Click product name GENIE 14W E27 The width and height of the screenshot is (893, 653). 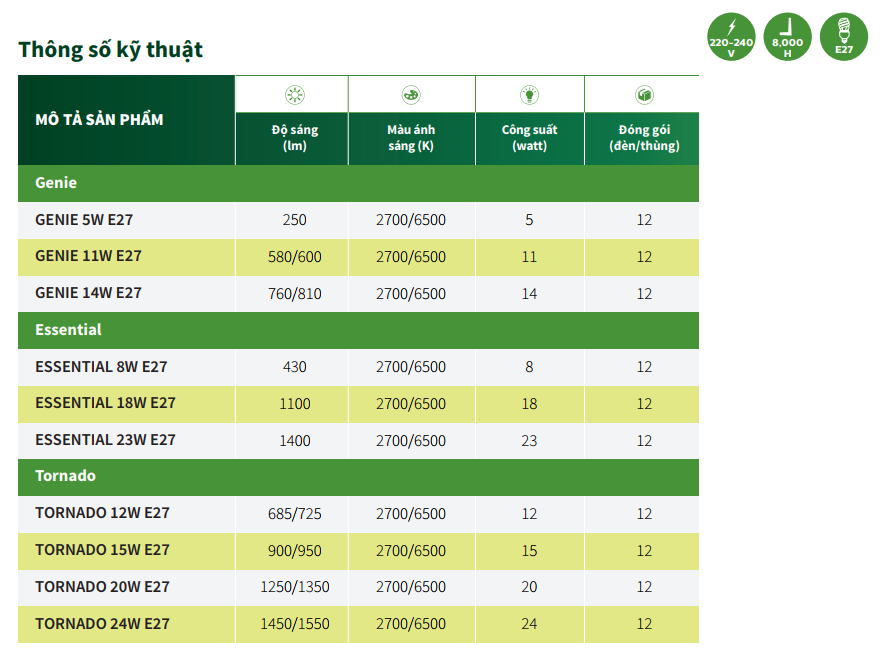tap(88, 293)
